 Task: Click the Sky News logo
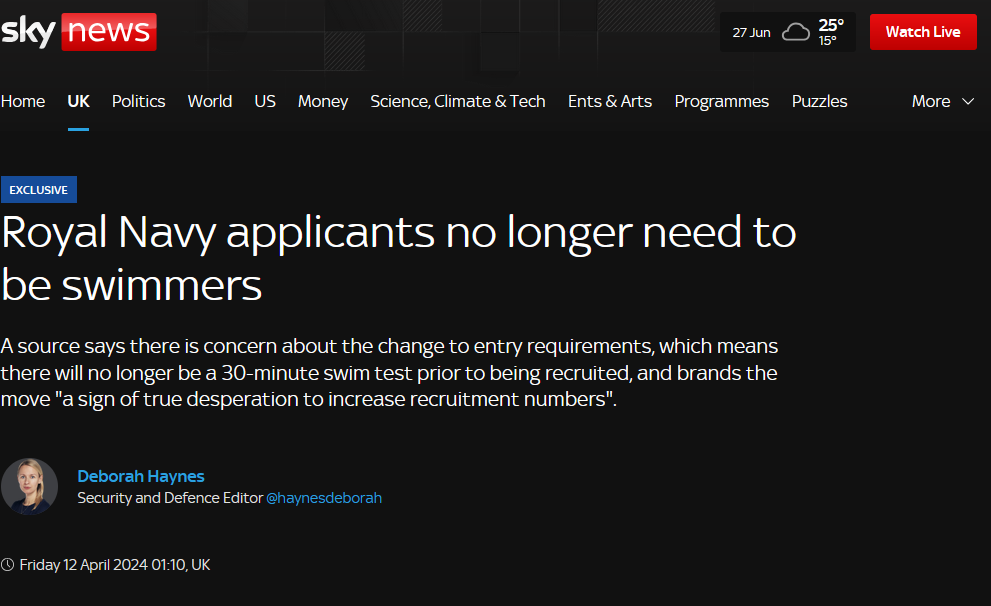[78, 31]
